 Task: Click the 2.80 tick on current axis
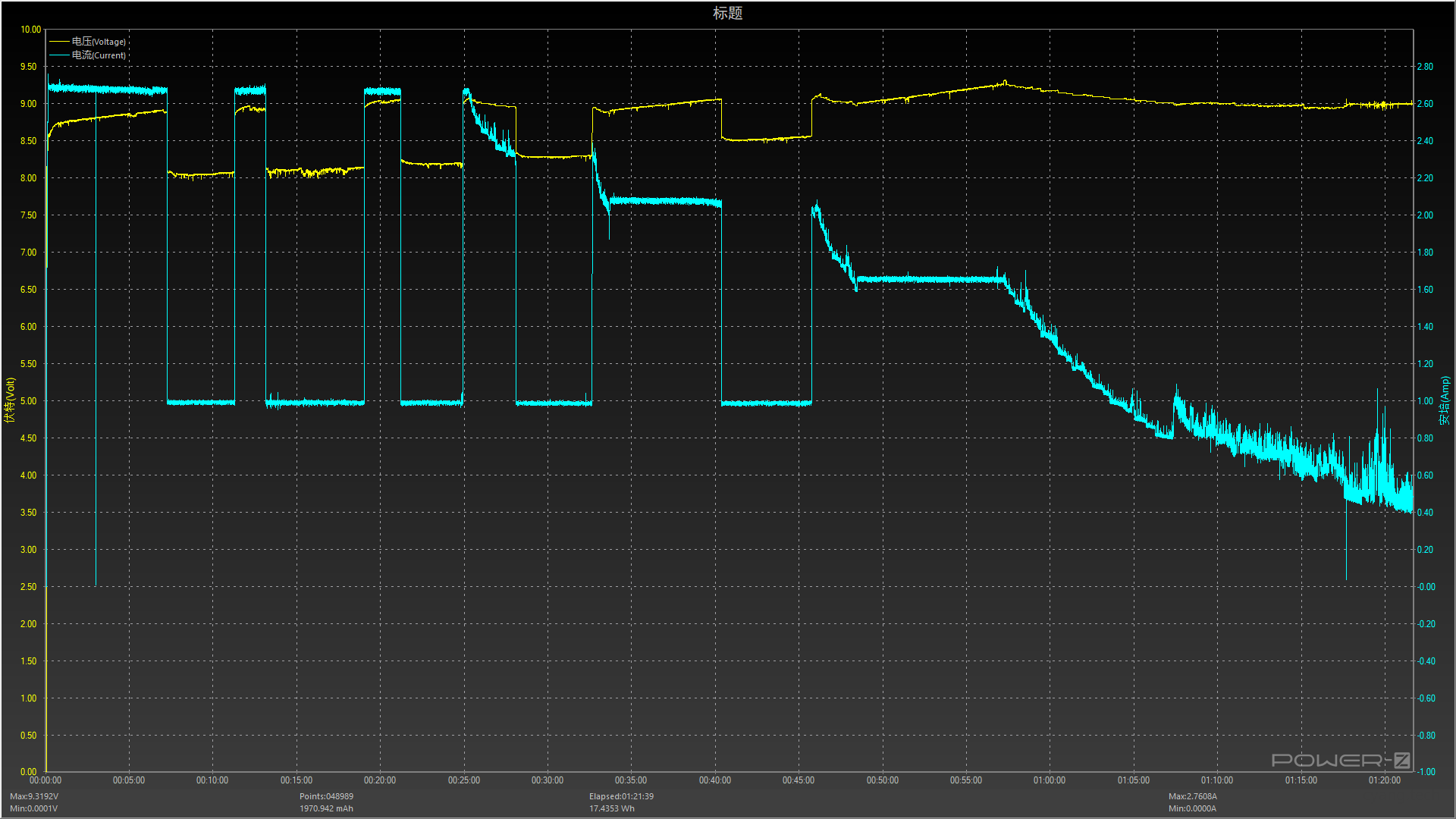1425,67
